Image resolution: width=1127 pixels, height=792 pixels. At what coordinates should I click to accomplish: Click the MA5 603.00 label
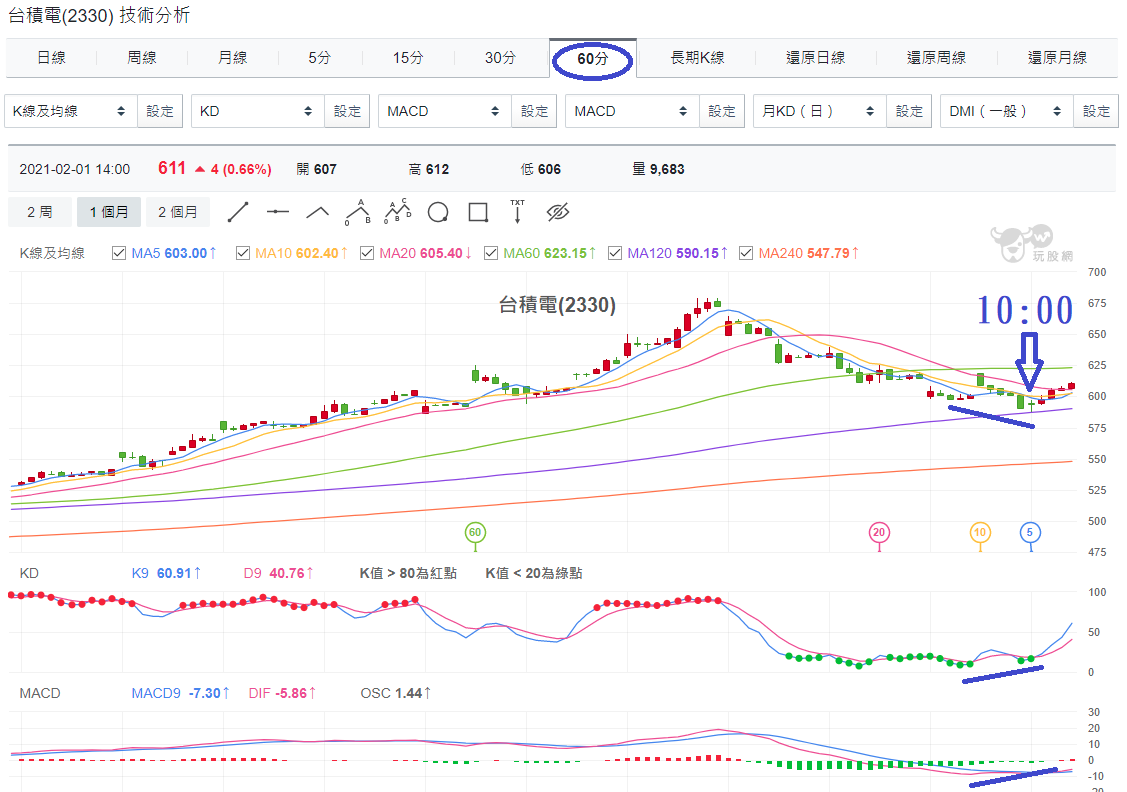(173, 253)
